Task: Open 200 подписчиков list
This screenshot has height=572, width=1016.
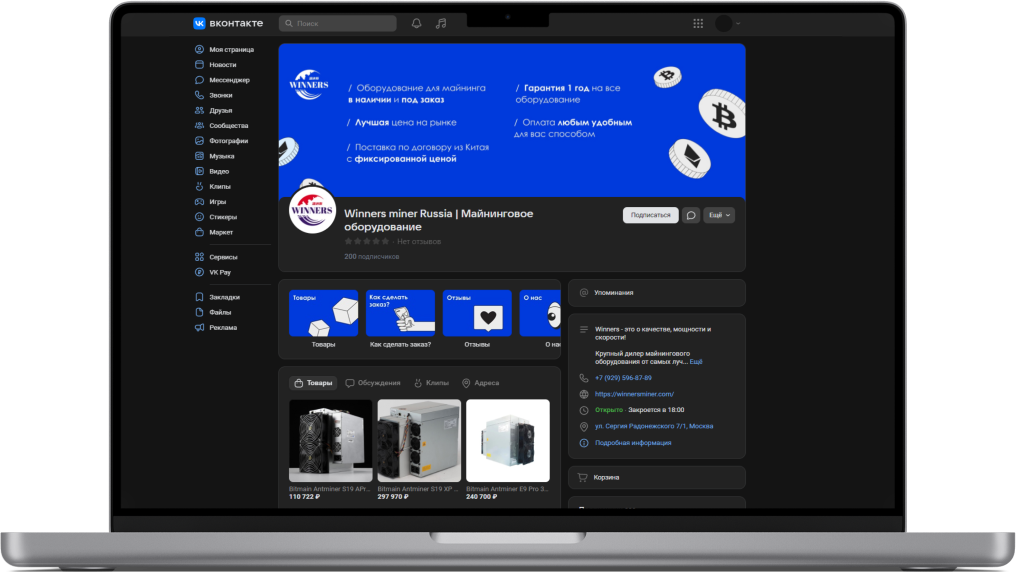Action: click(x=371, y=257)
